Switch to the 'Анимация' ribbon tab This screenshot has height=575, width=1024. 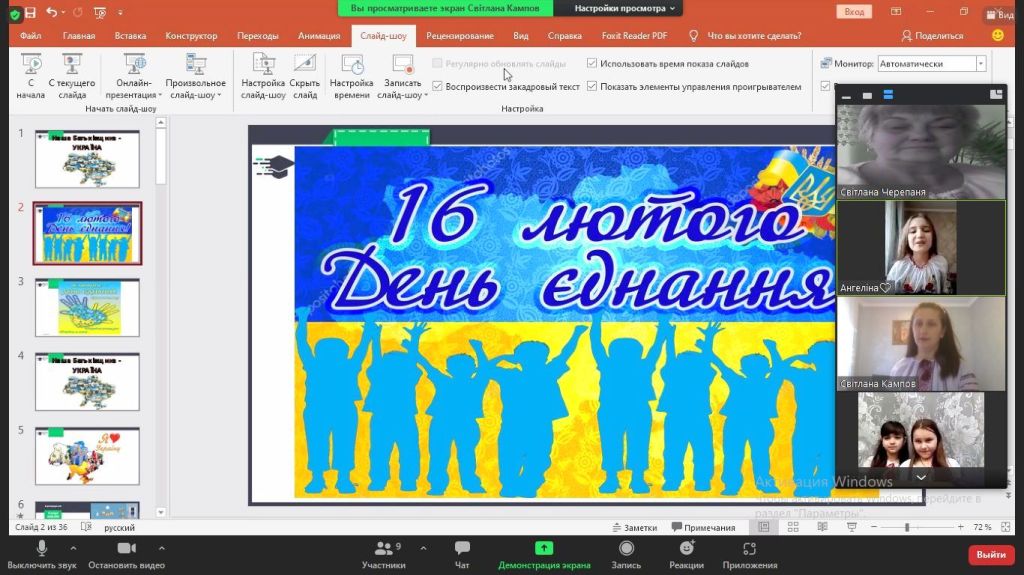319,36
